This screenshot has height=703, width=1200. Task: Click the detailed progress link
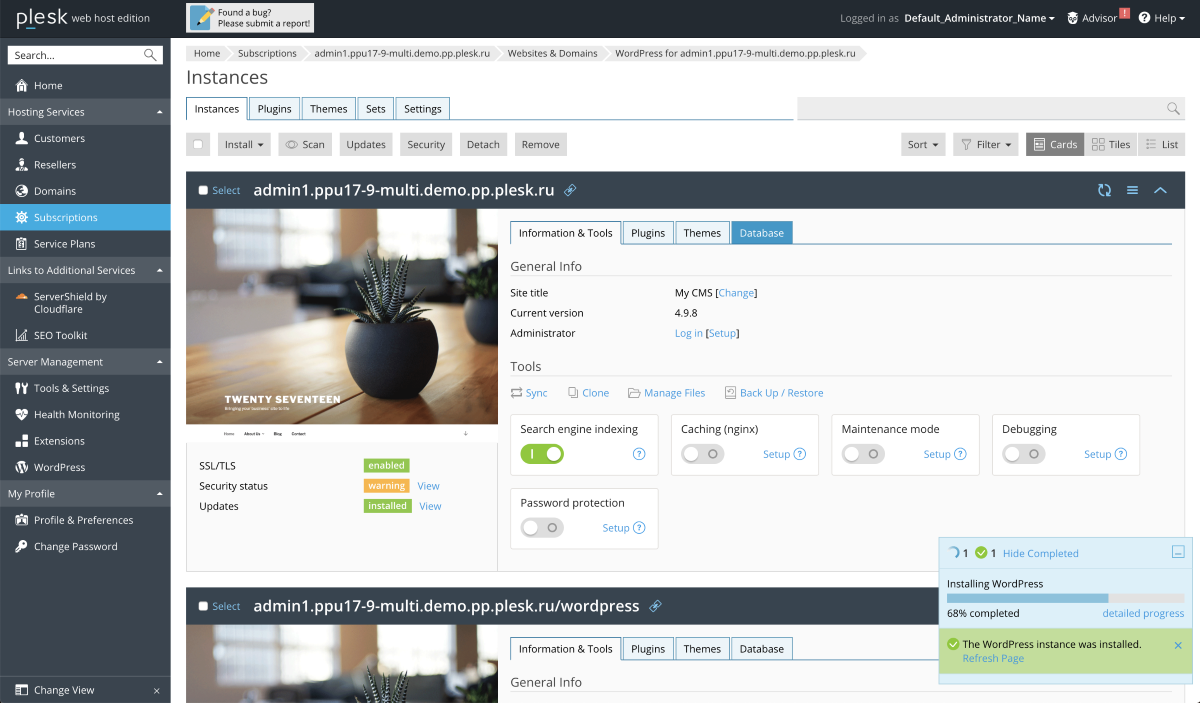click(x=1142, y=613)
